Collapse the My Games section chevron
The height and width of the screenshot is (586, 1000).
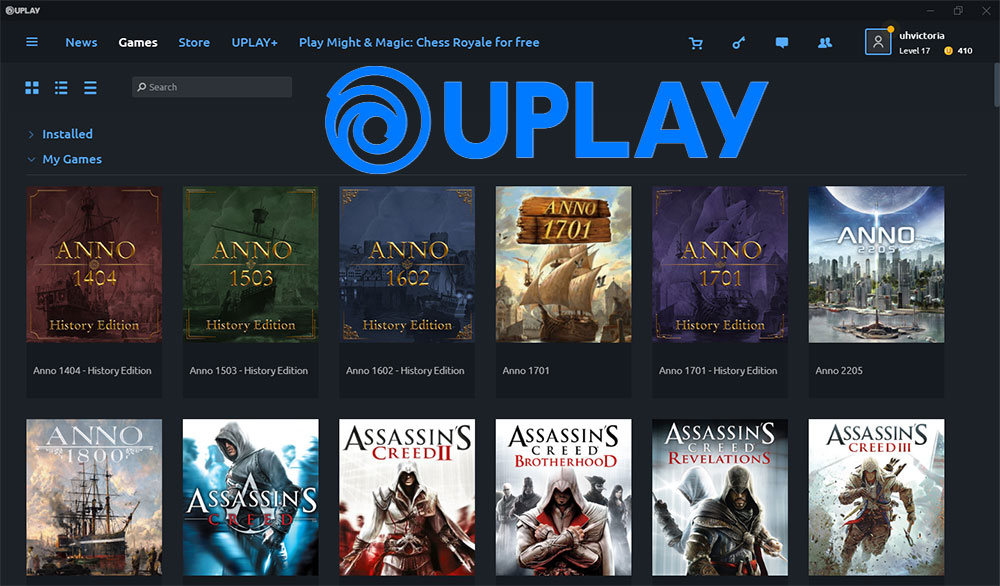click(x=31, y=159)
